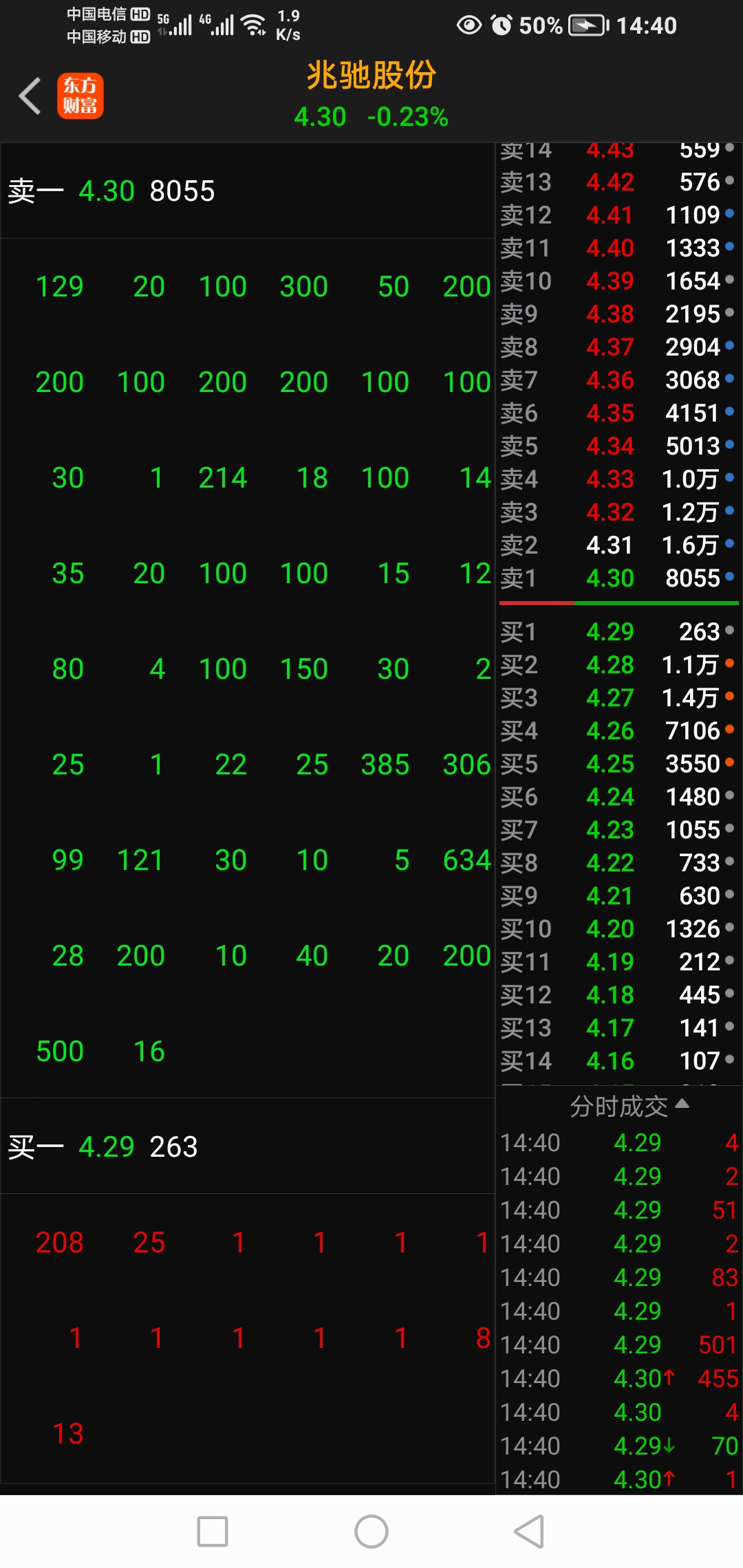The image size is (743, 1568).
Task: Tap orange dot beside 买5 3550
Action: tap(730, 761)
